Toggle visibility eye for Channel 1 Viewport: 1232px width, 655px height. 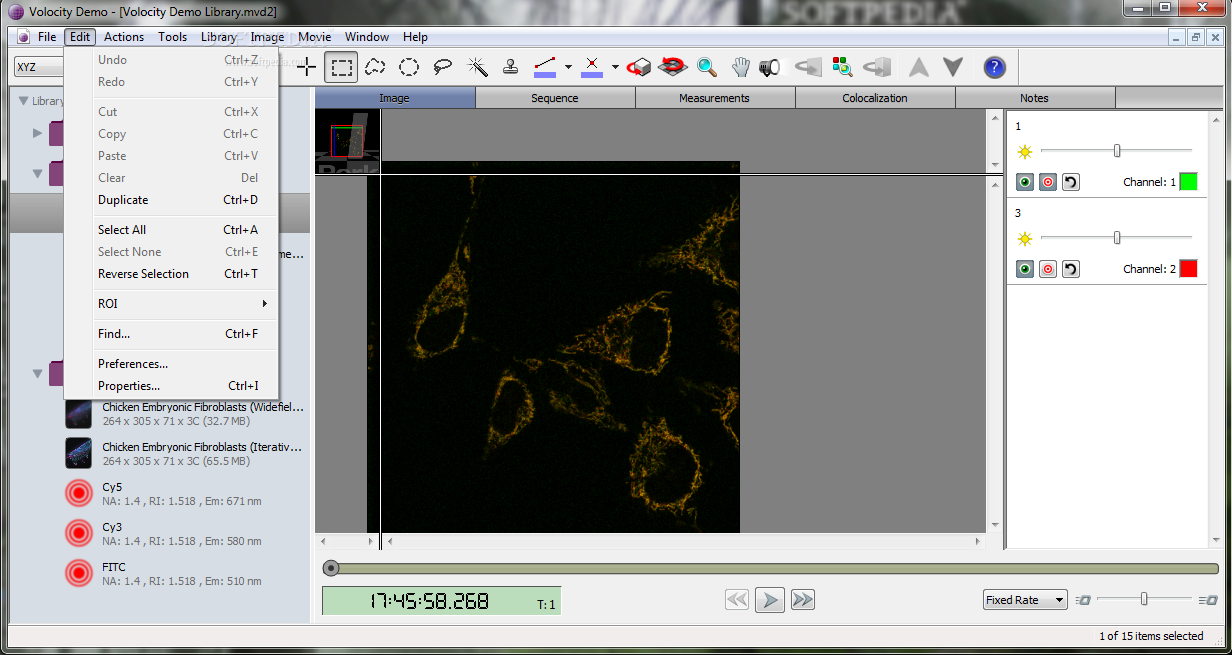pos(1025,182)
